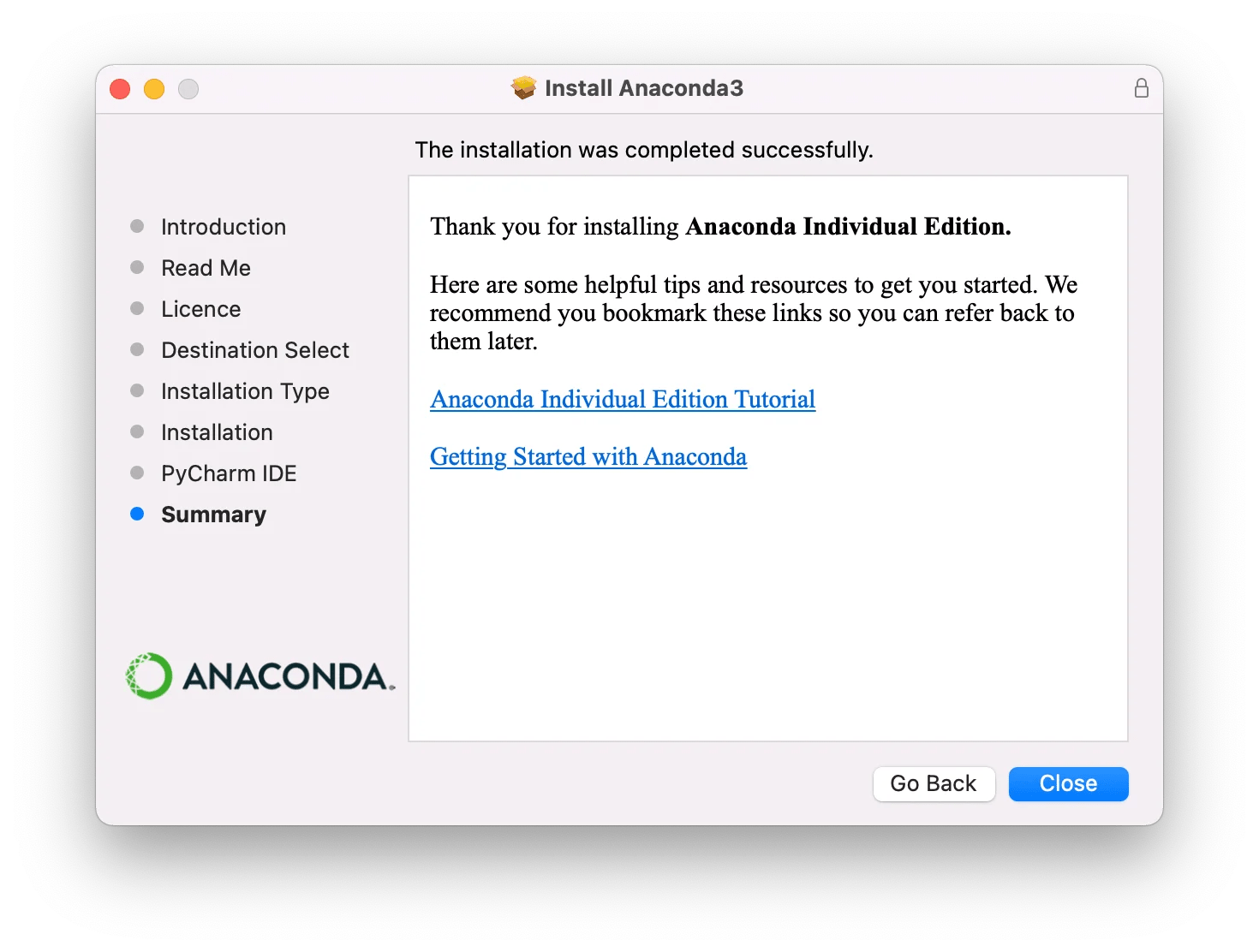The height and width of the screenshot is (952, 1259).
Task: Open the Getting Started with Anaconda link
Action: point(588,456)
